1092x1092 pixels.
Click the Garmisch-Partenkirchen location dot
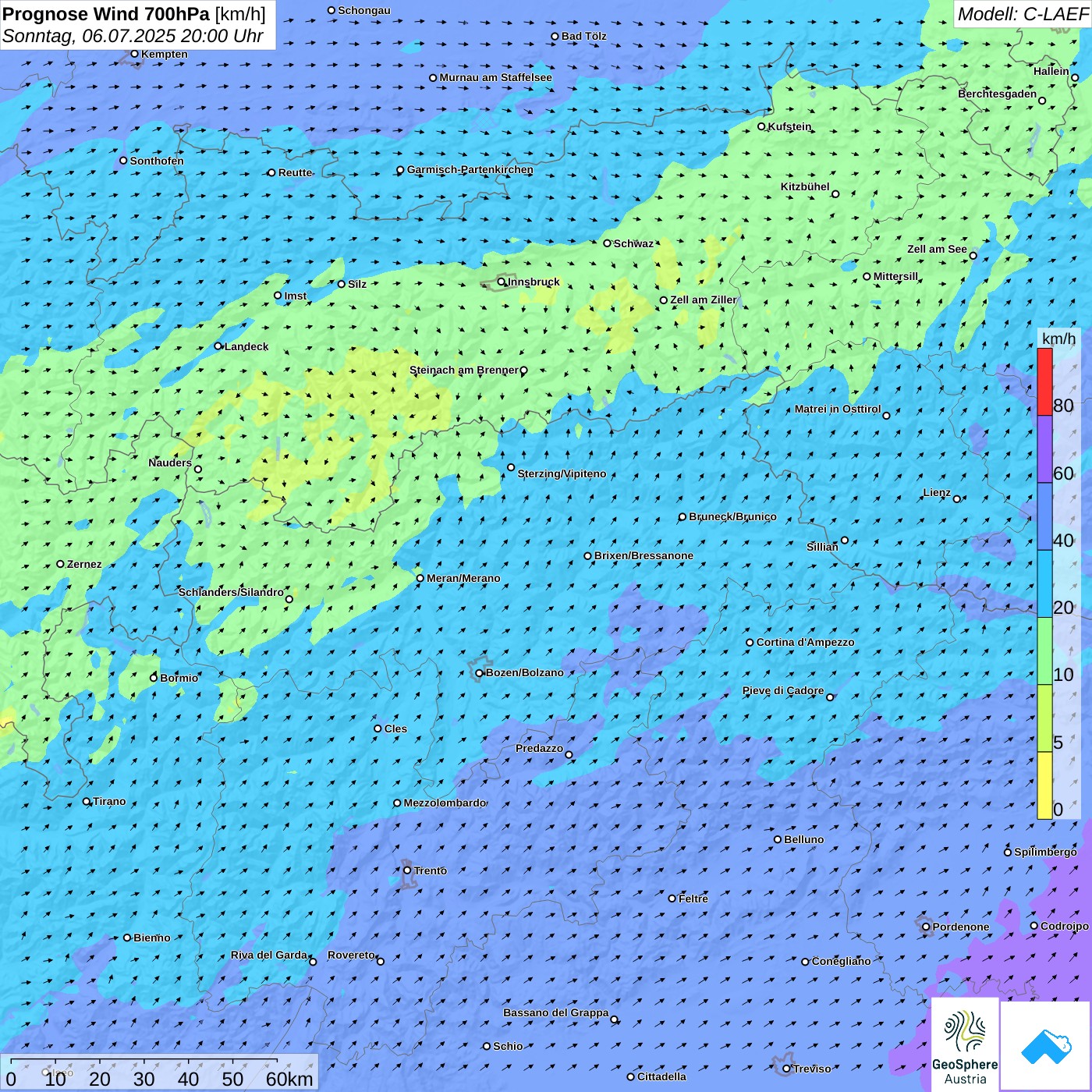[401, 170]
